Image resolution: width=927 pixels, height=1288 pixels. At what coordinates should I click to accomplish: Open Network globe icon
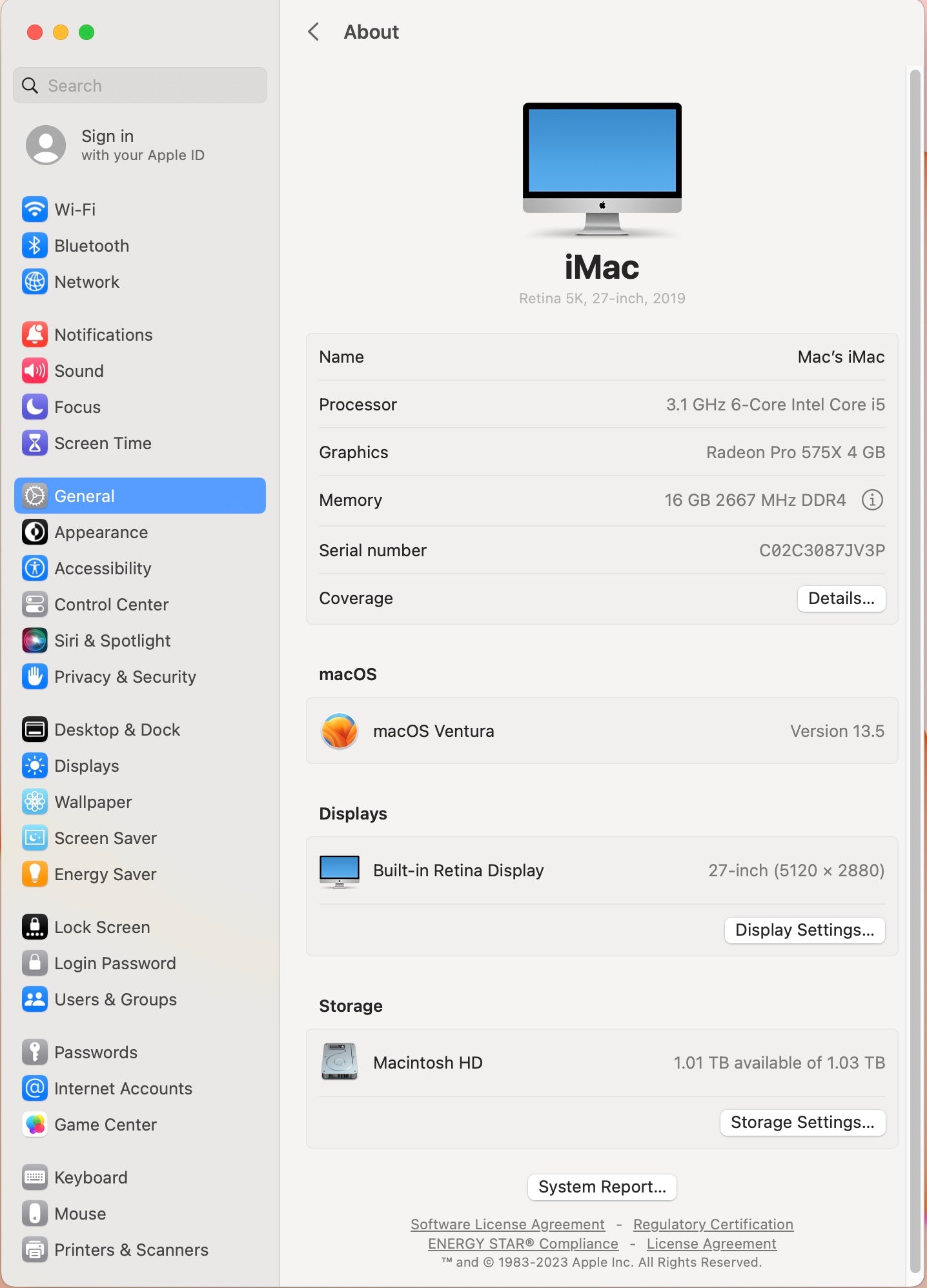35,281
